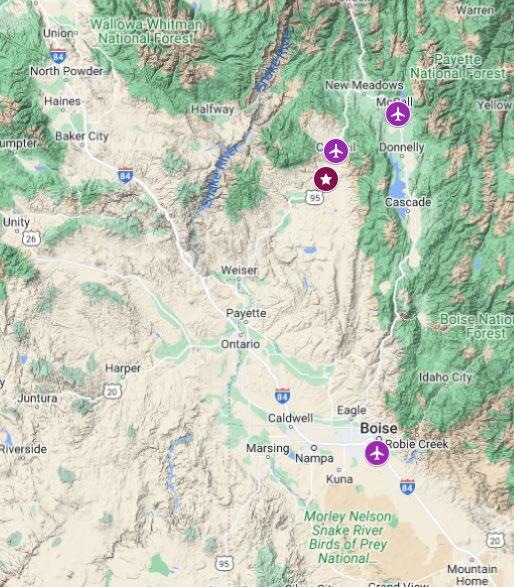The image size is (514, 587).
Task: Click the US 20 shield above Mountain Home
Action: click(495, 540)
